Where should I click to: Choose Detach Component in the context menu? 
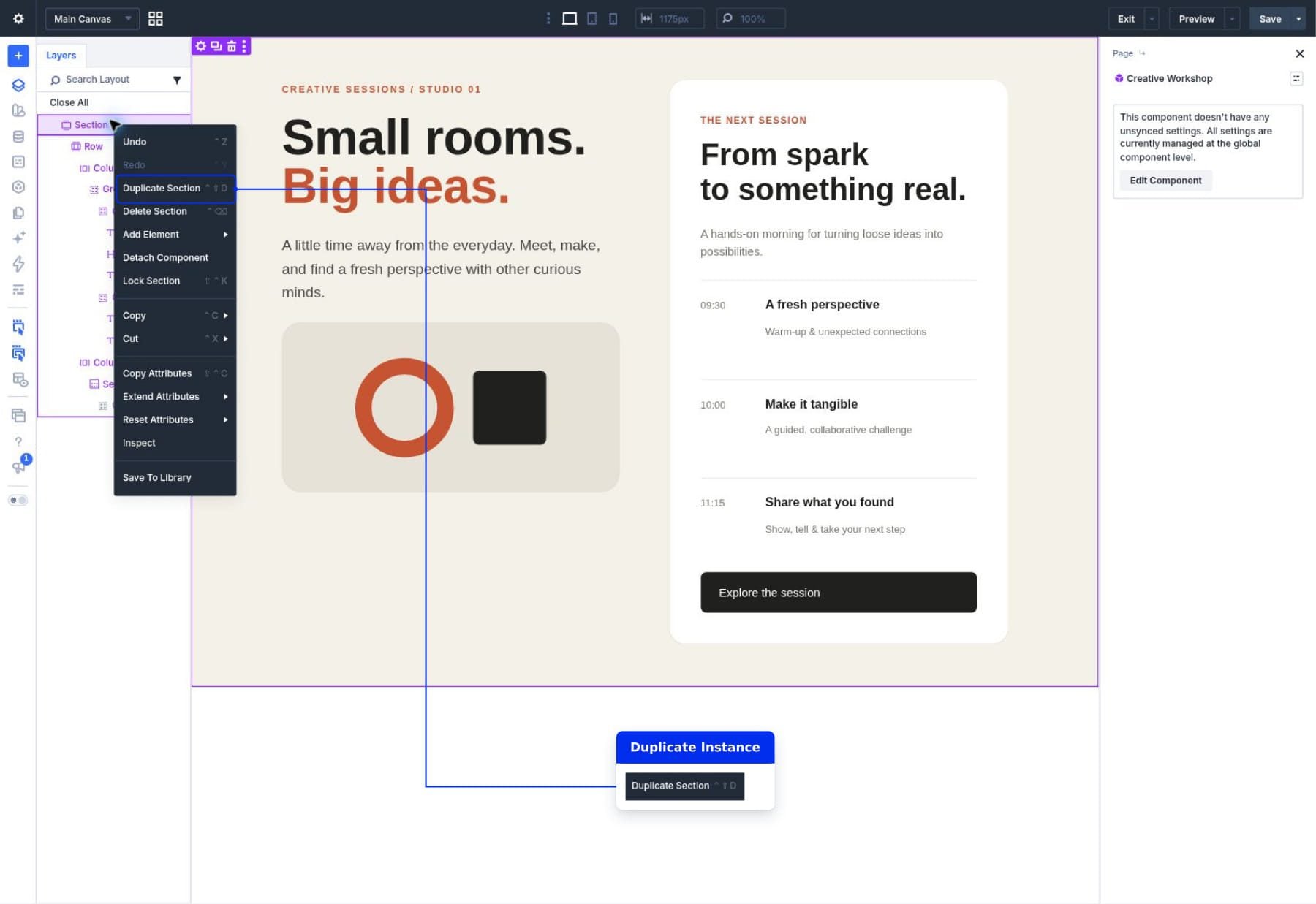(x=175, y=258)
